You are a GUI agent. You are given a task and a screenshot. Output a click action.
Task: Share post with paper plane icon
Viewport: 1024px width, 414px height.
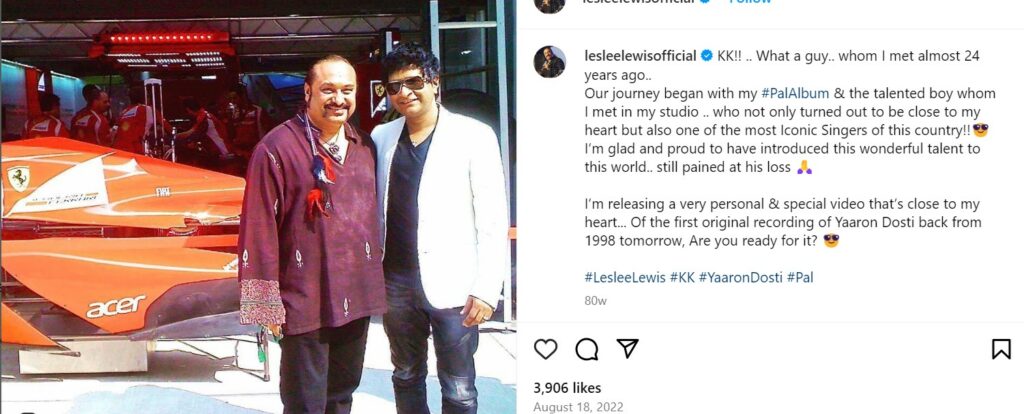627,349
